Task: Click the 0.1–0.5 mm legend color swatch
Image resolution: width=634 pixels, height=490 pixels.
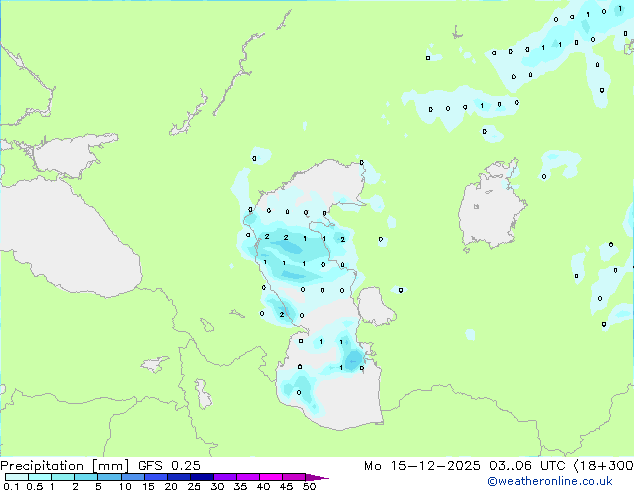Action: tap(17, 477)
